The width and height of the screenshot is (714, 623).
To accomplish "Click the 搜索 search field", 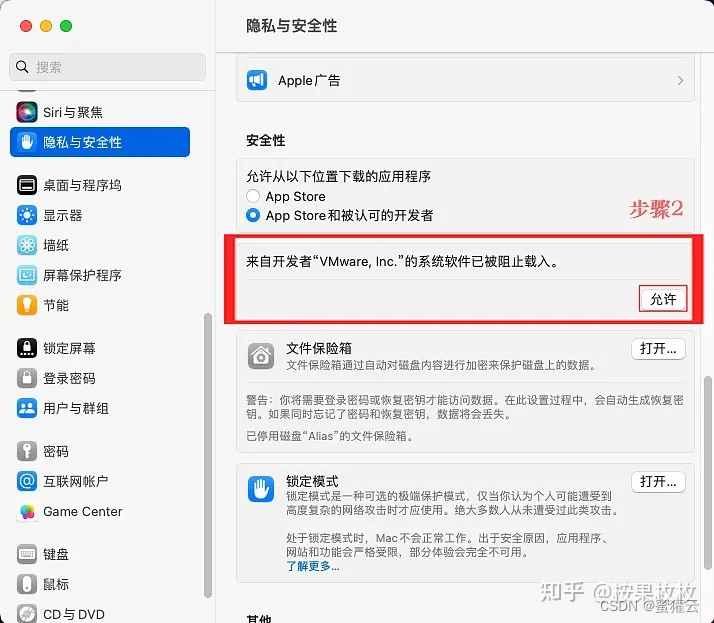I will 107,67.
